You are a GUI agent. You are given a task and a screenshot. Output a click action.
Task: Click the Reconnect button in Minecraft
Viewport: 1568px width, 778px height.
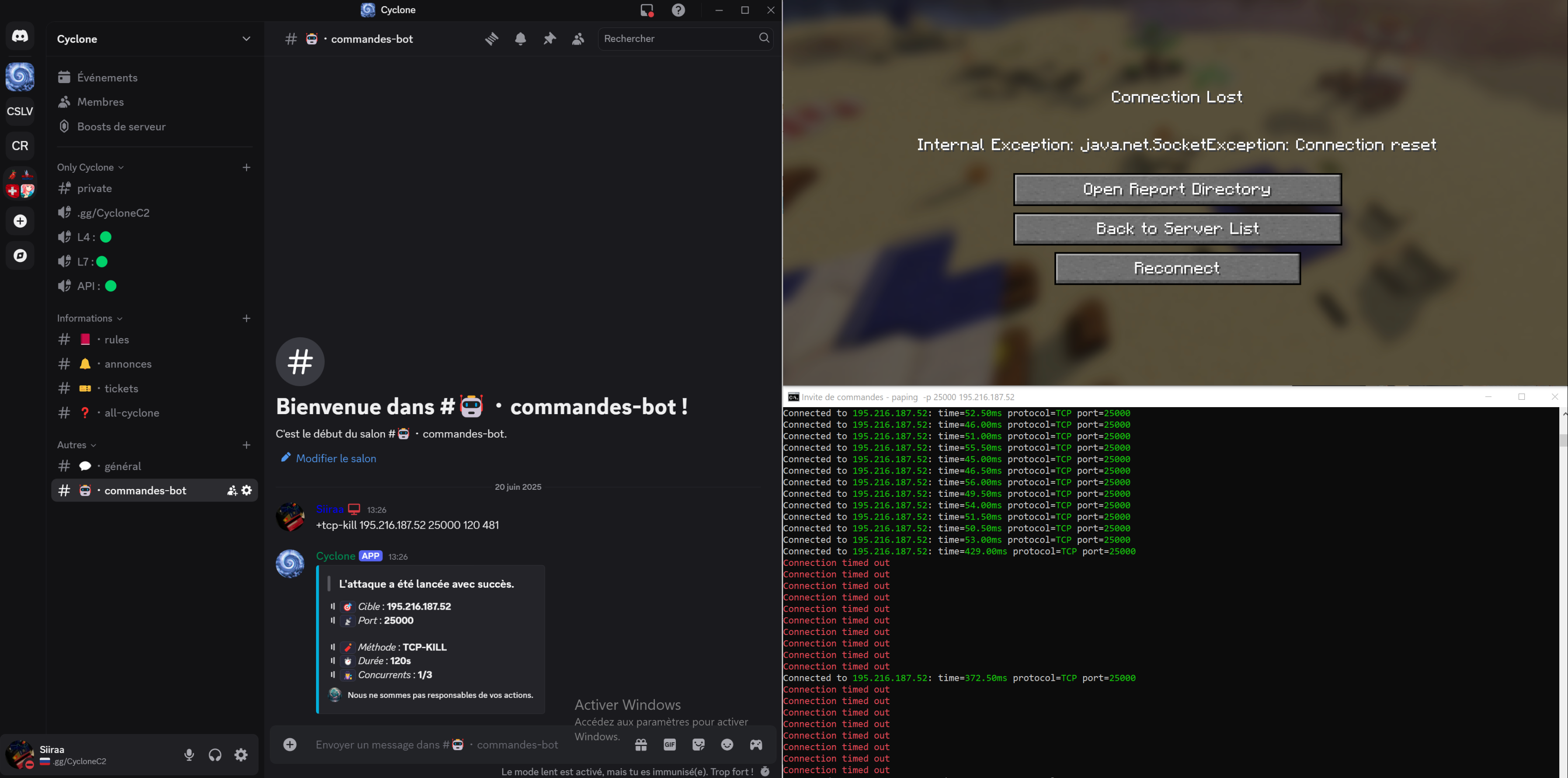(1176, 268)
